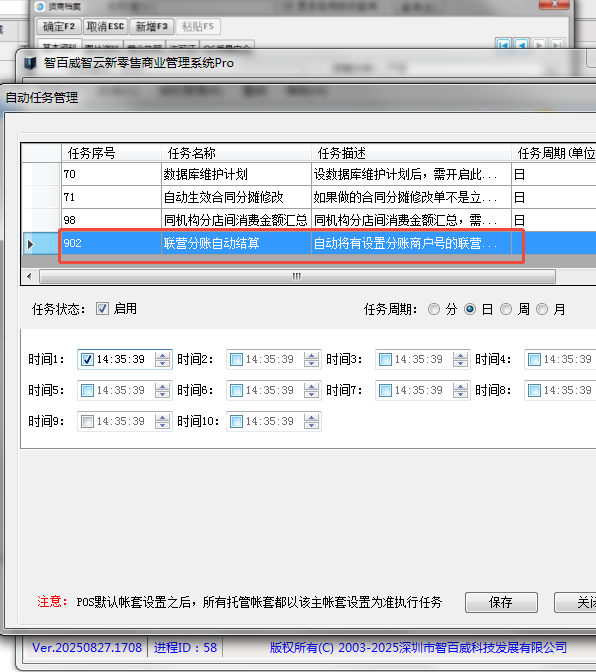Click the previous-record navigation icon in background window

521,45
